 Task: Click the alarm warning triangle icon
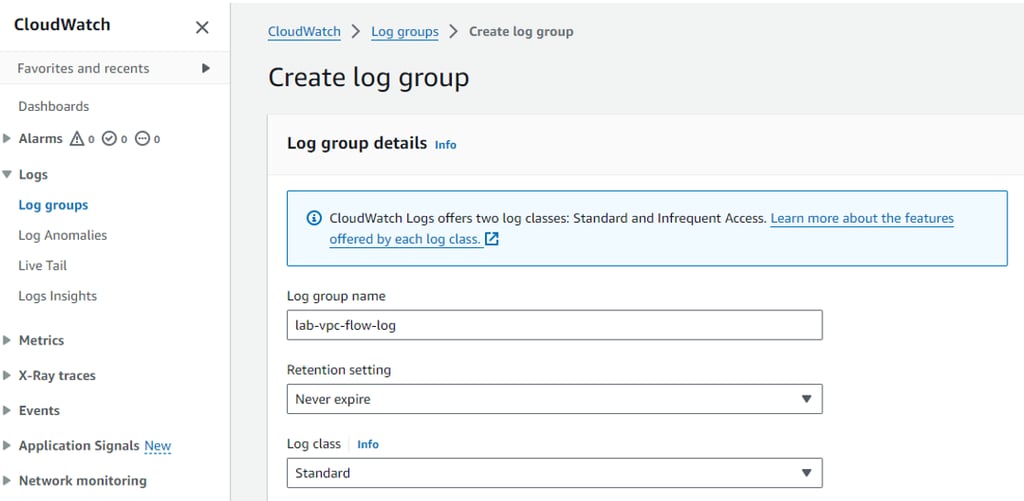pos(77,139)
